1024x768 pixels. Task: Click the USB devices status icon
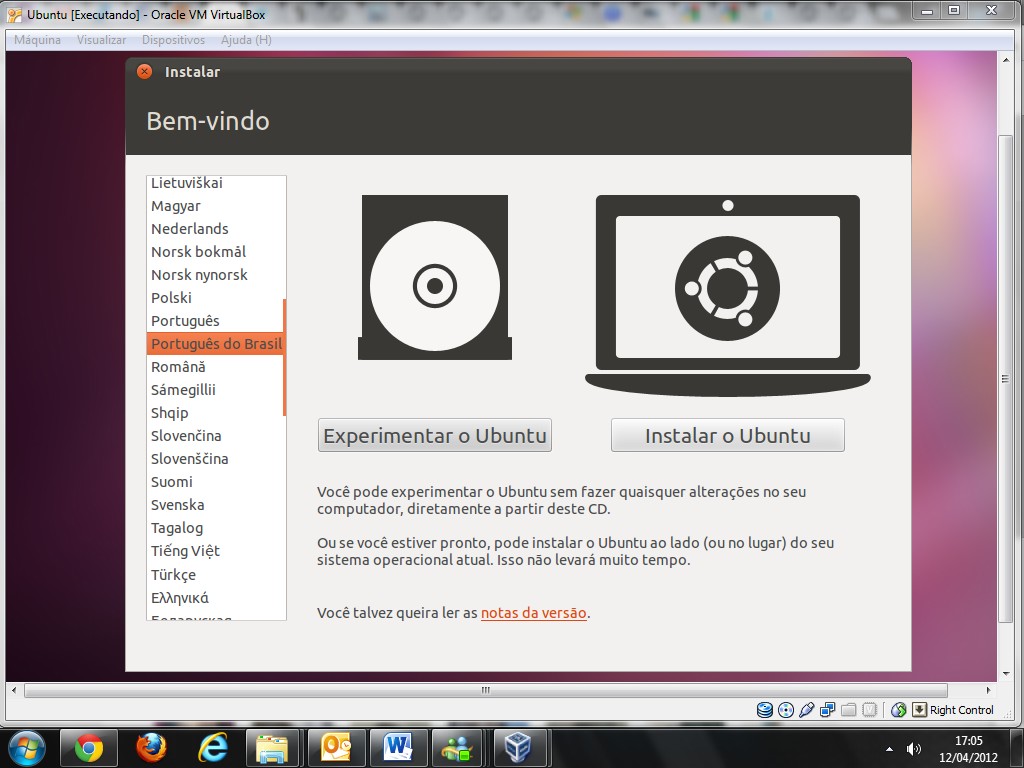pyautogui.click(x=807, y=710)
